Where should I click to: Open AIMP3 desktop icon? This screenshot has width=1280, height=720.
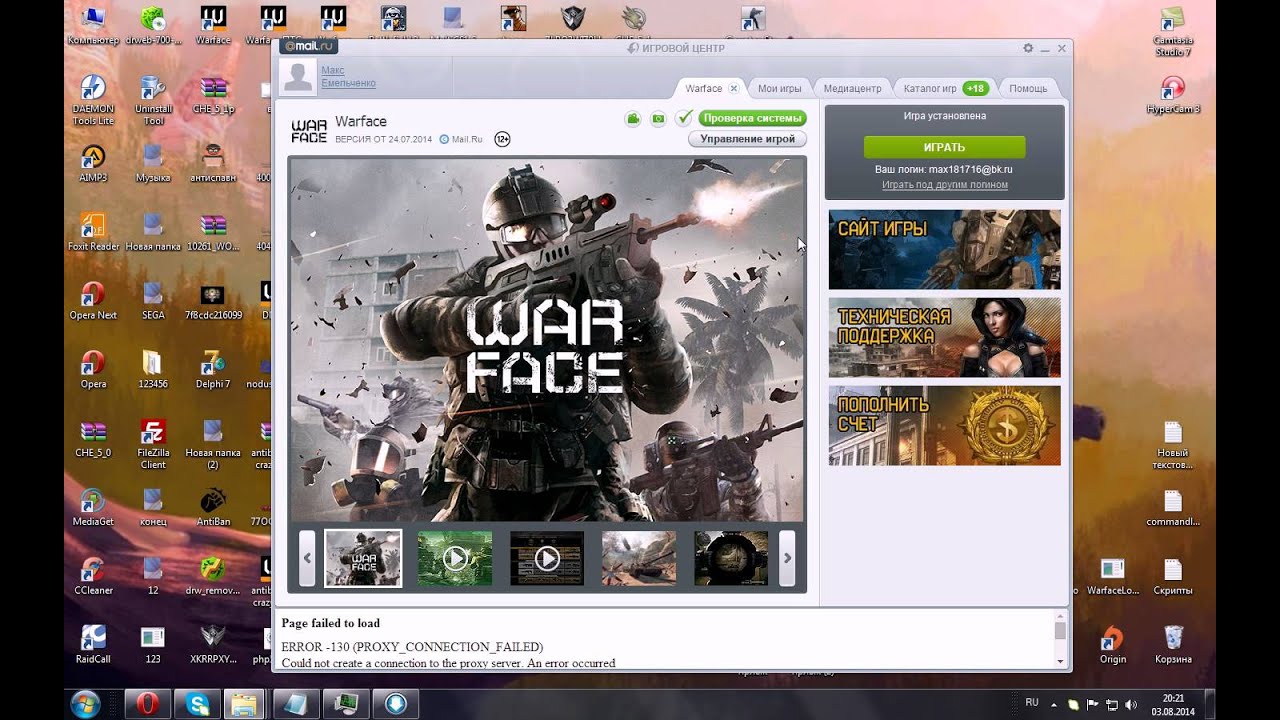(x=93, y=164)
